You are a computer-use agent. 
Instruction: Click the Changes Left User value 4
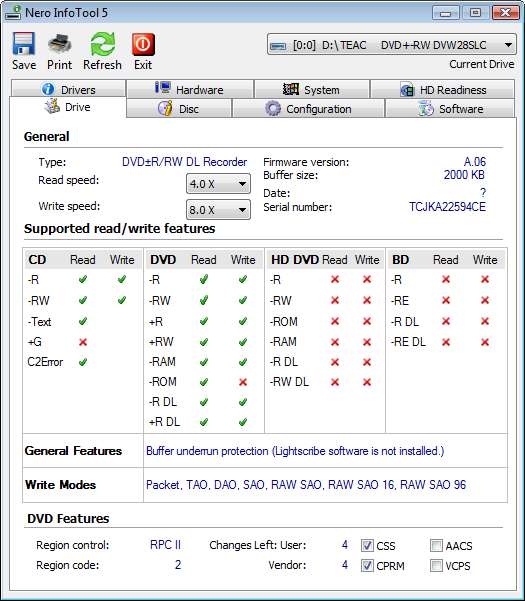[345, 545]
